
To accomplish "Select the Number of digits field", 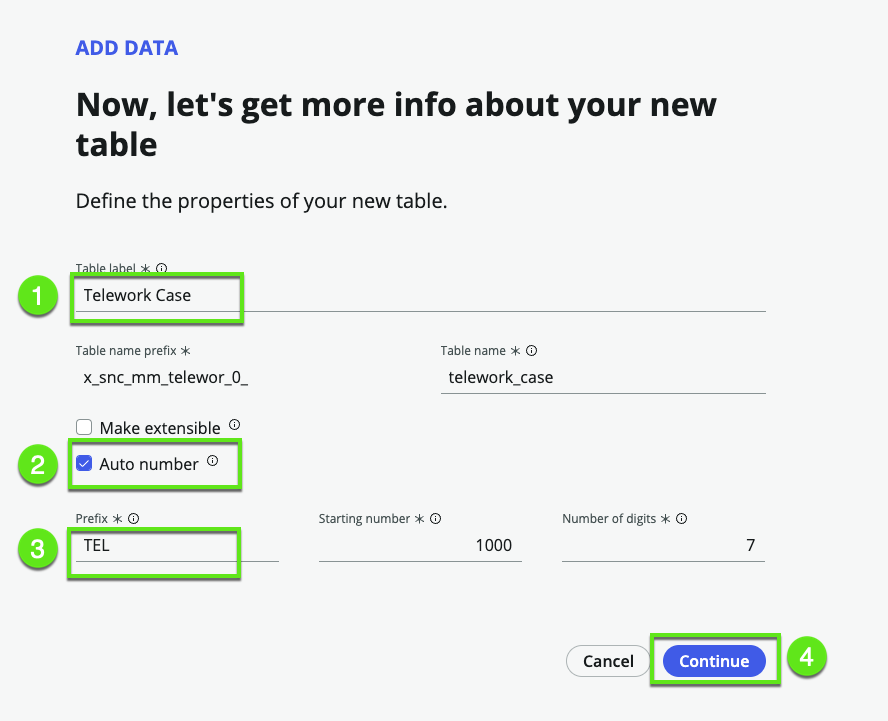I will (663, 546).
